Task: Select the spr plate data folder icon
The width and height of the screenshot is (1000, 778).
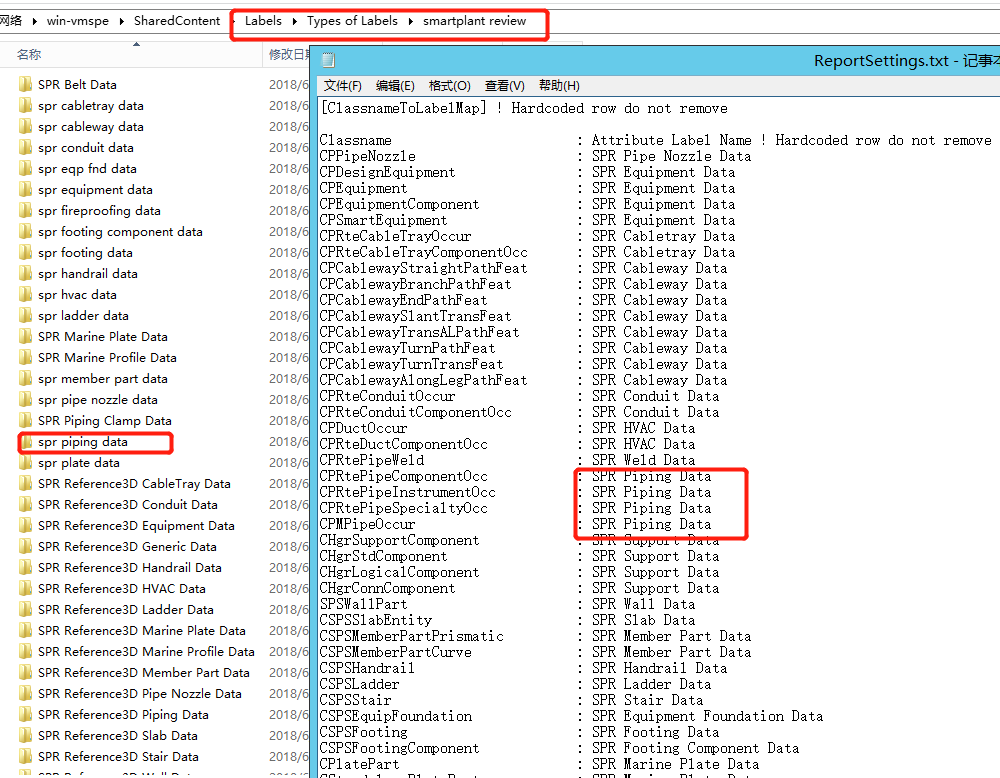Action: coord(26,463)
